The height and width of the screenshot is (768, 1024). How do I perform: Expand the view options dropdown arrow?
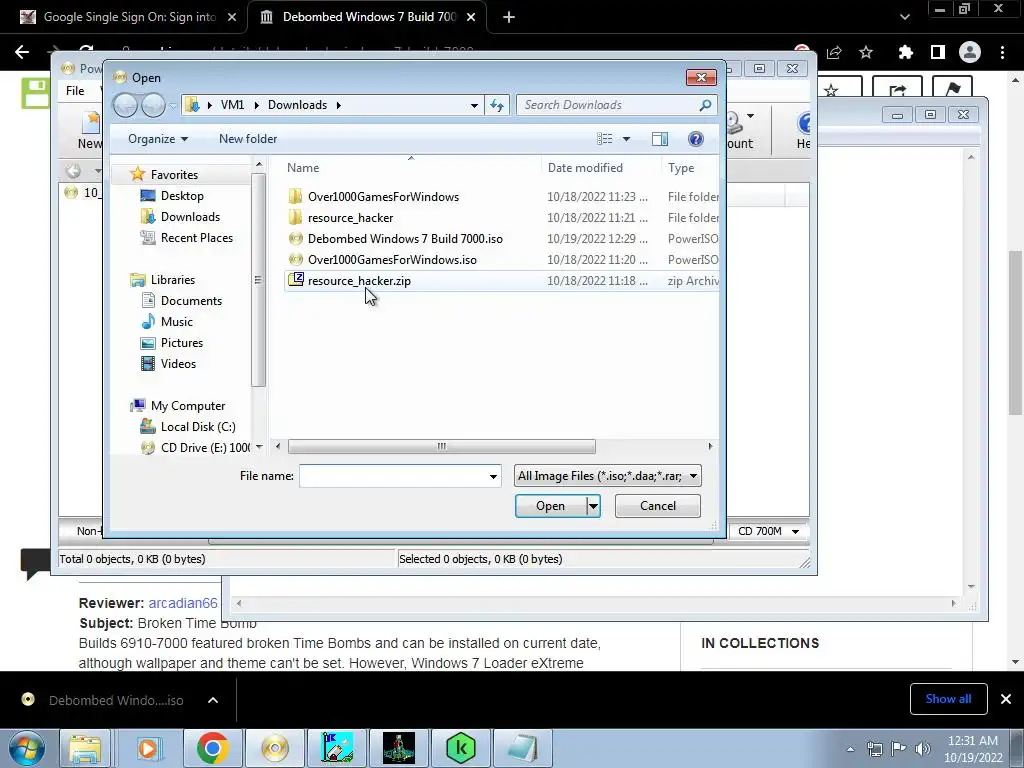pos(626,138)
